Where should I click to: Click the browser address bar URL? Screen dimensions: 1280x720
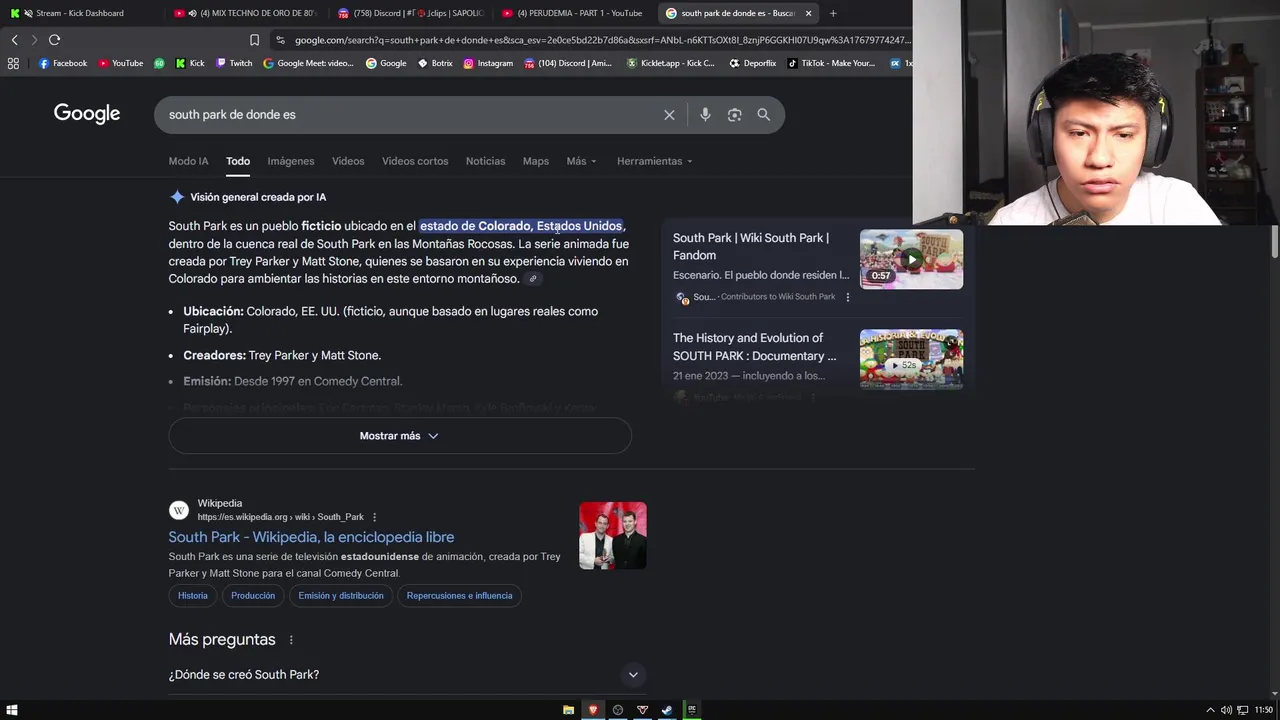(x=602, y=40)
